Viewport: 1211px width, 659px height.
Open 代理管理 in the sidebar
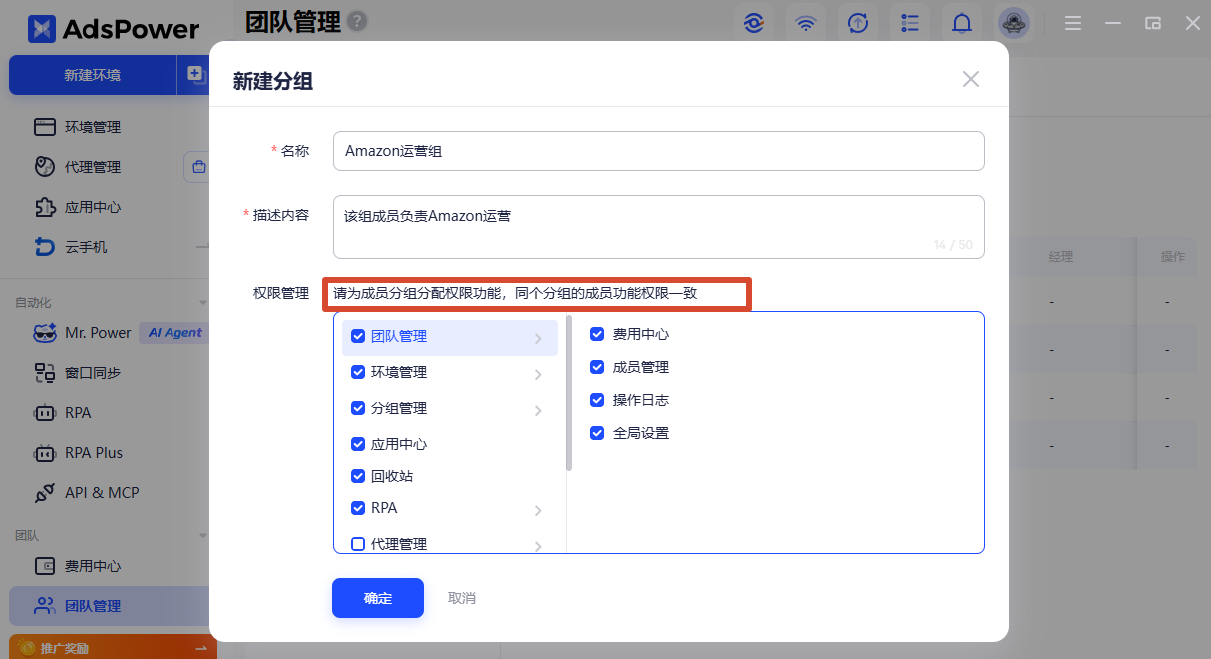(x=93, y=167)
